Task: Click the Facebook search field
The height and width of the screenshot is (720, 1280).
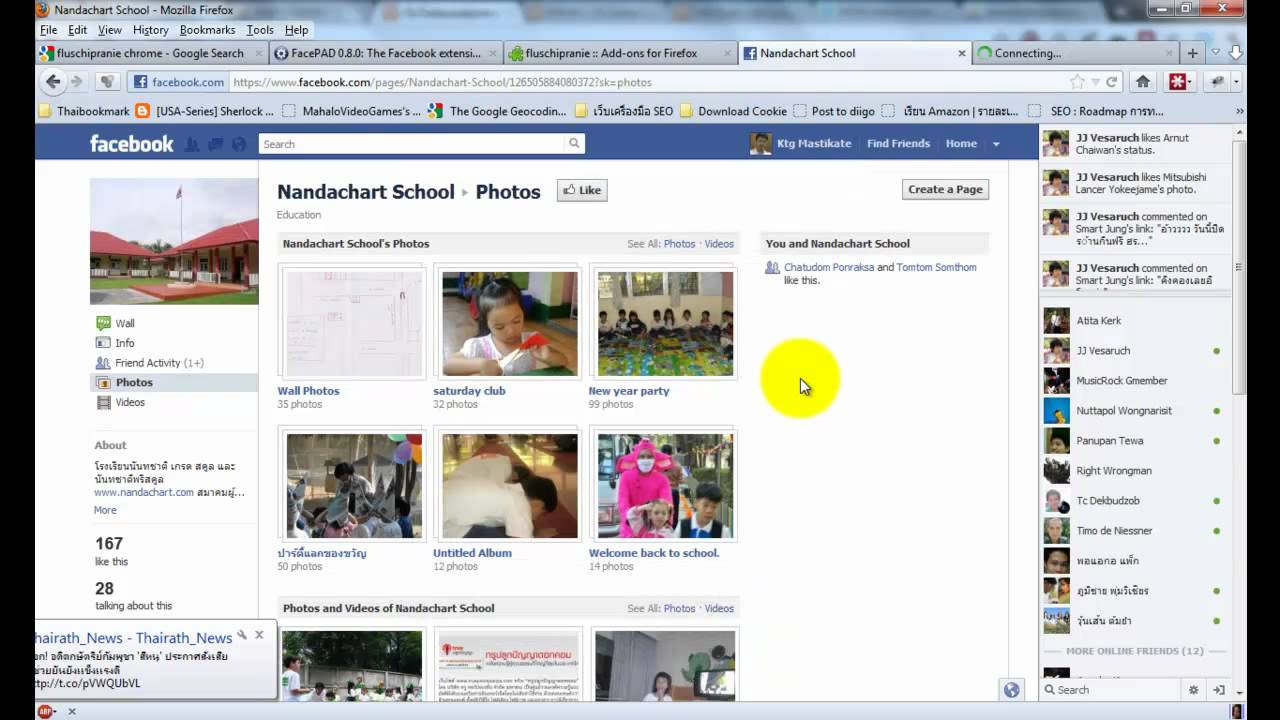Action: click(412, 144)
